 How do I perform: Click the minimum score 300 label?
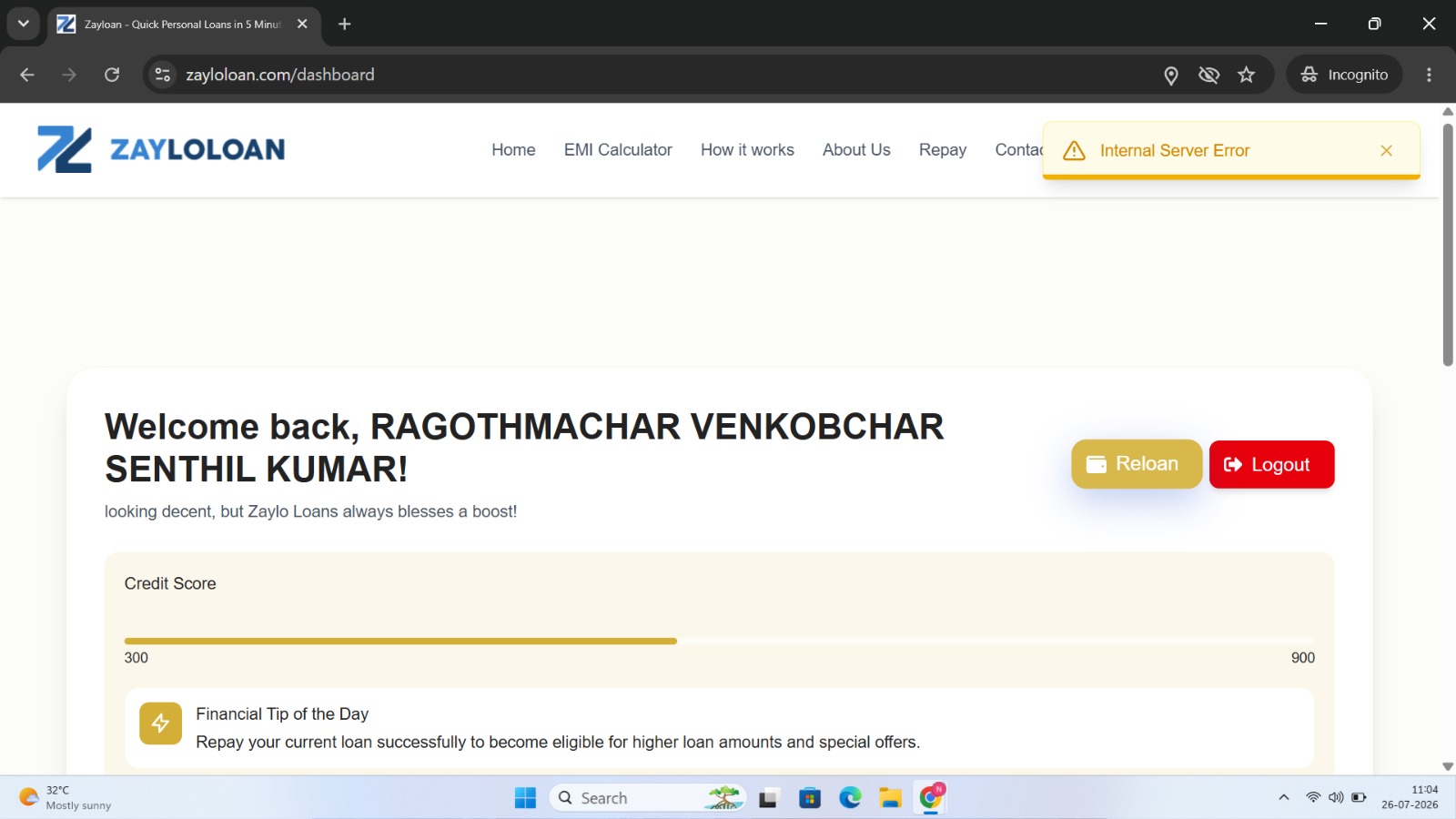coord(136,658)
